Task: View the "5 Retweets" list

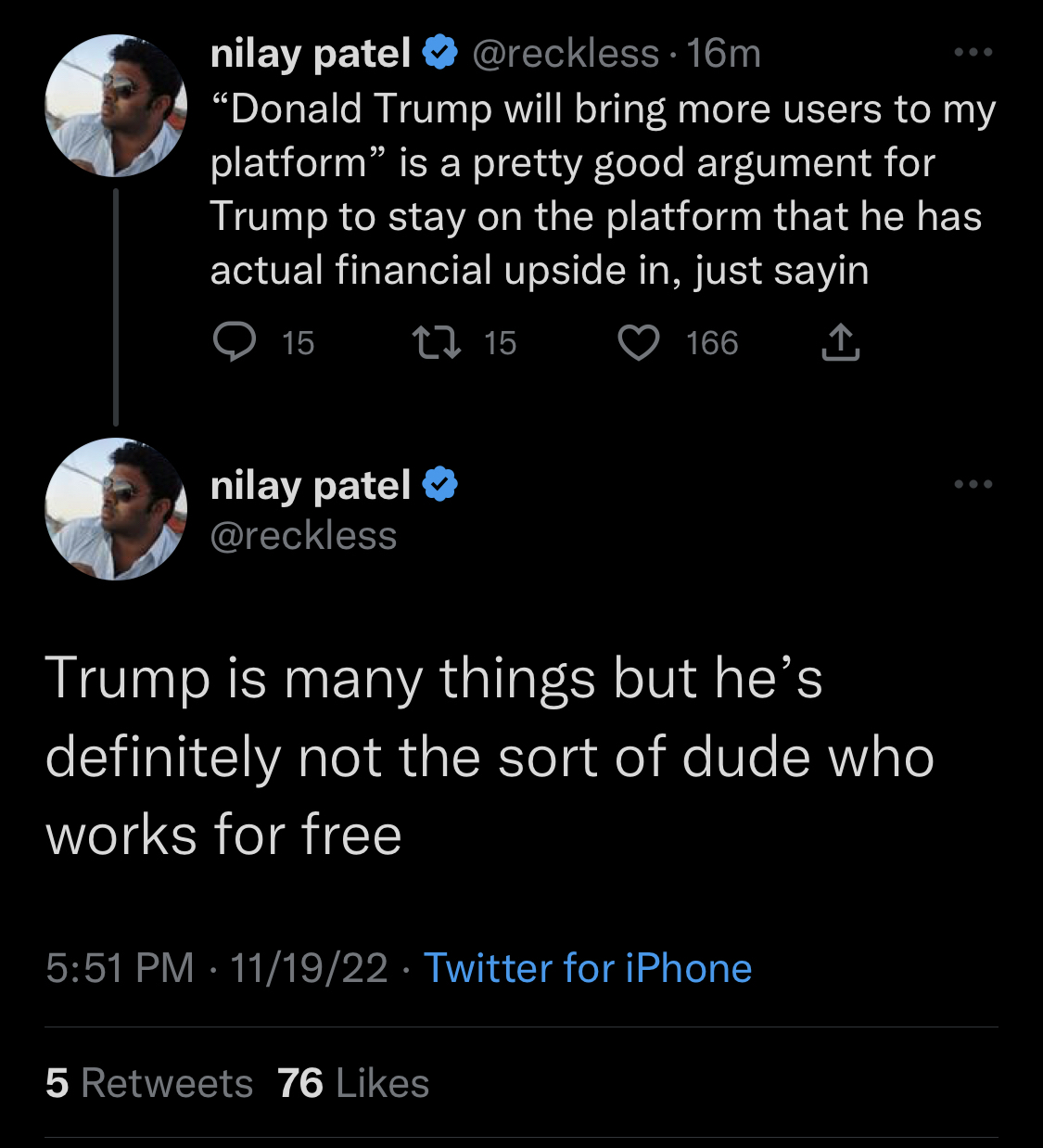Action: [148, 1083]
